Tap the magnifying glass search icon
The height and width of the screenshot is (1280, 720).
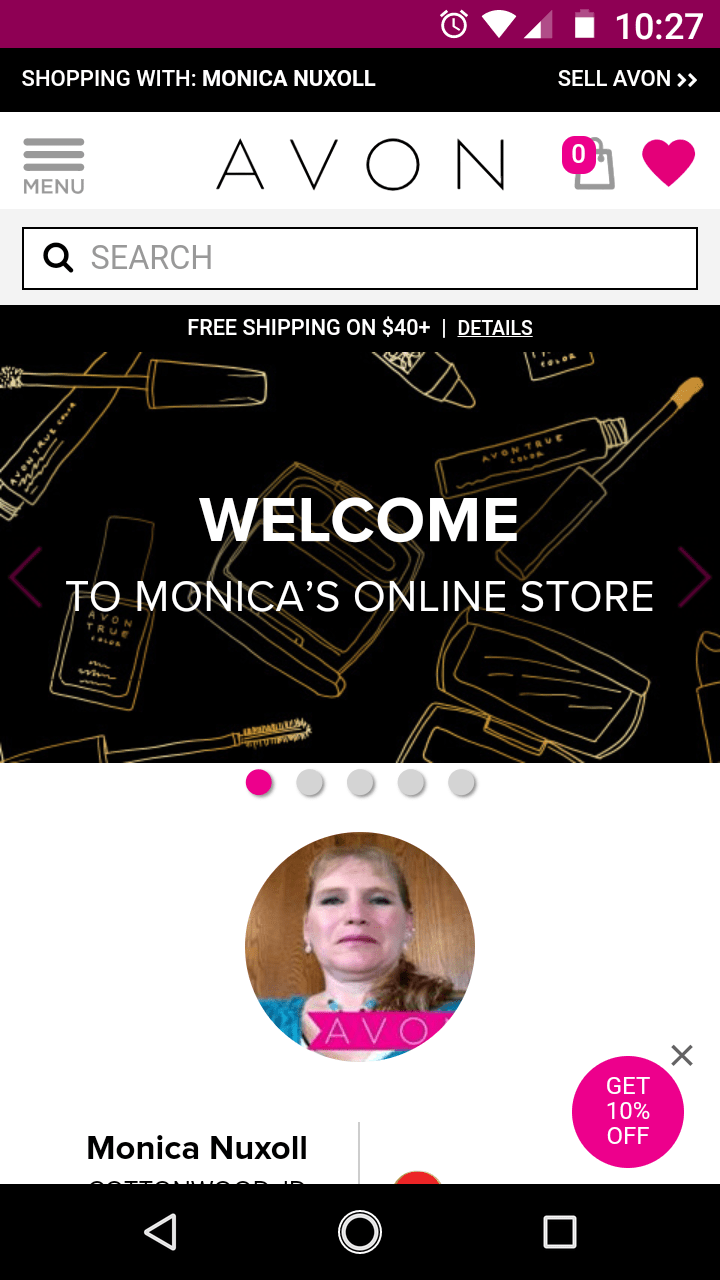59,258
